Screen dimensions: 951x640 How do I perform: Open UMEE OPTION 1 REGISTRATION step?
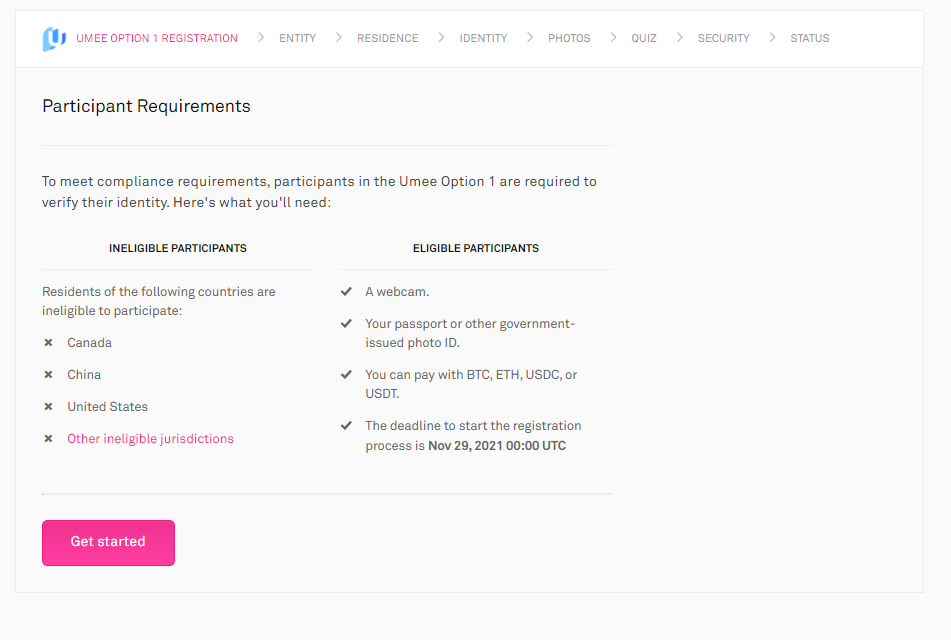(x=156, y=38)
